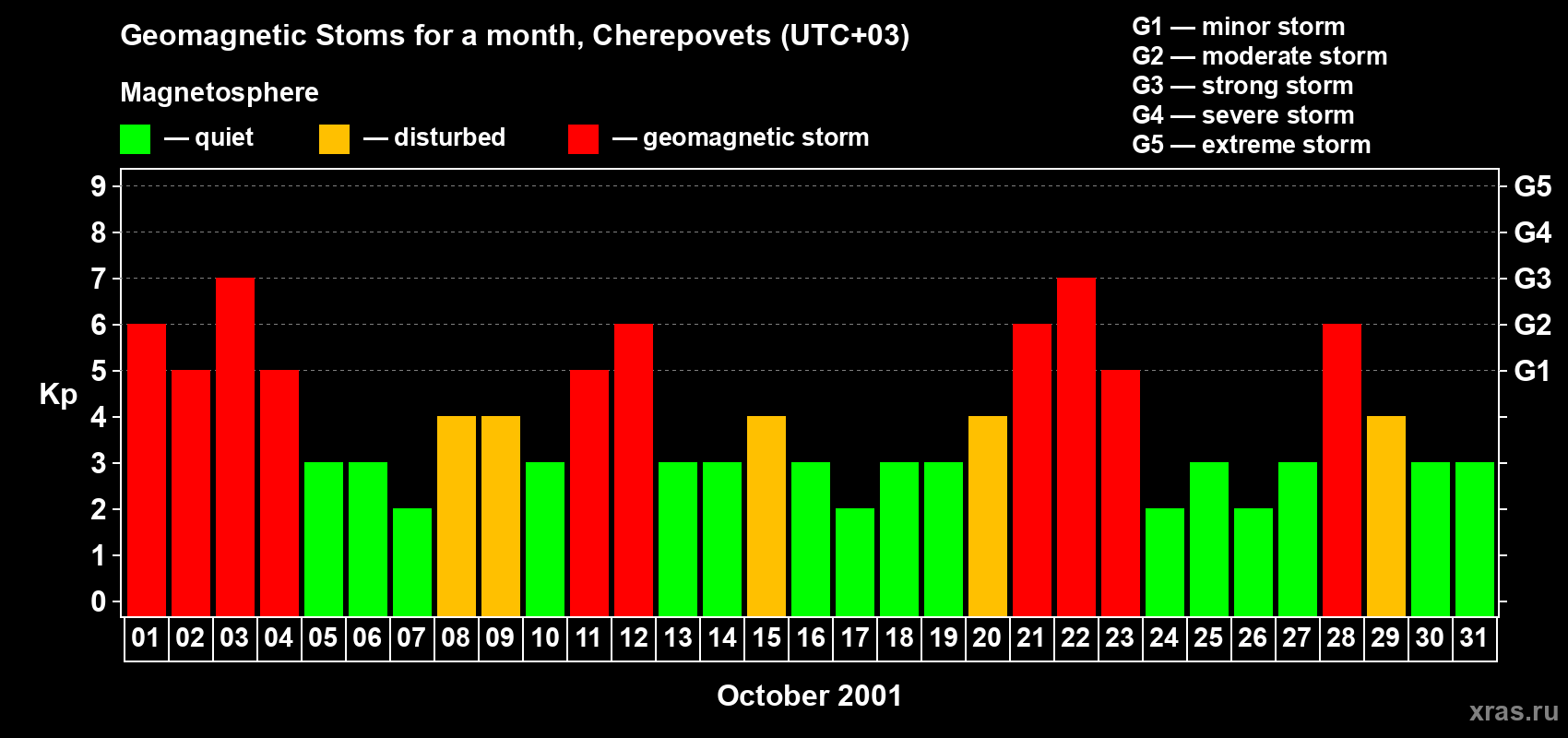Click the 'G5' right axis label
1568x738 pixels.
click(x=1533, y=186)
